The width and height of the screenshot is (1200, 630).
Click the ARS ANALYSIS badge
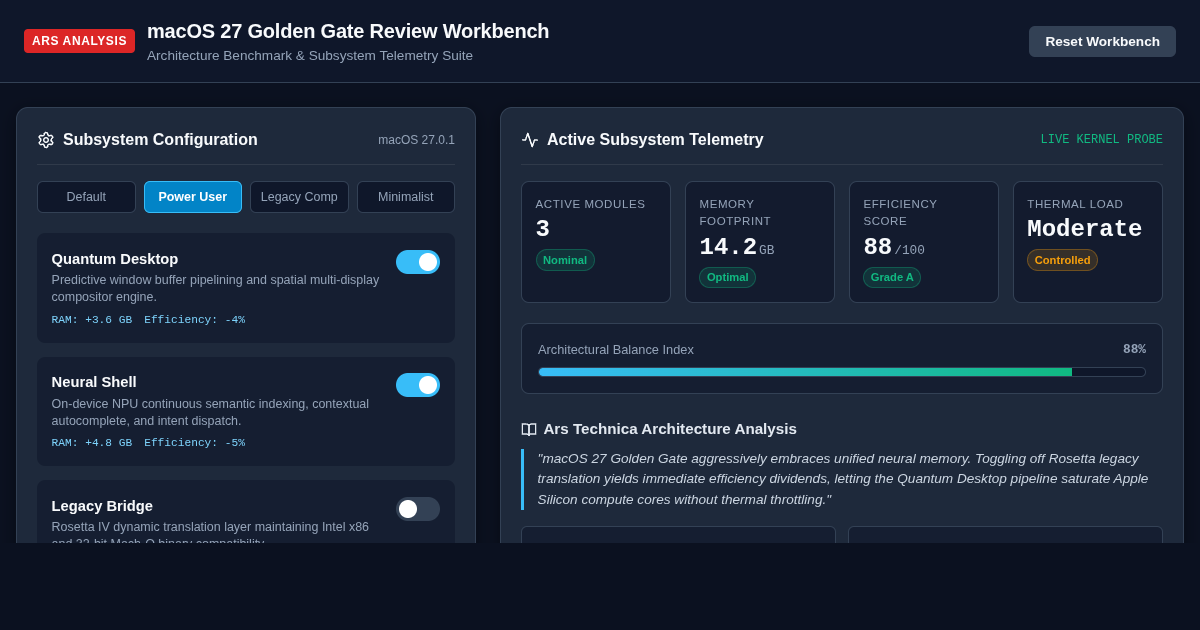[79, 41]
